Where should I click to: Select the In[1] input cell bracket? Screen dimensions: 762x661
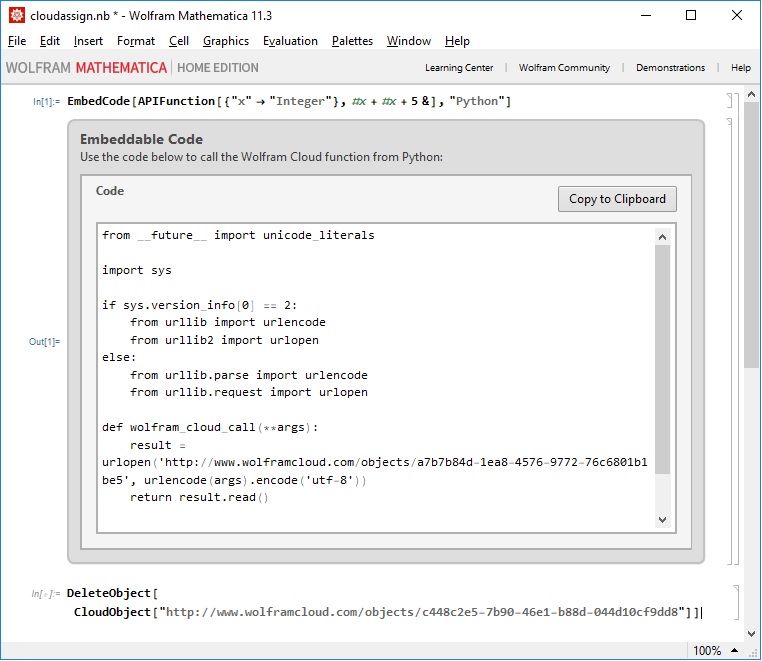tap(729, 101)
